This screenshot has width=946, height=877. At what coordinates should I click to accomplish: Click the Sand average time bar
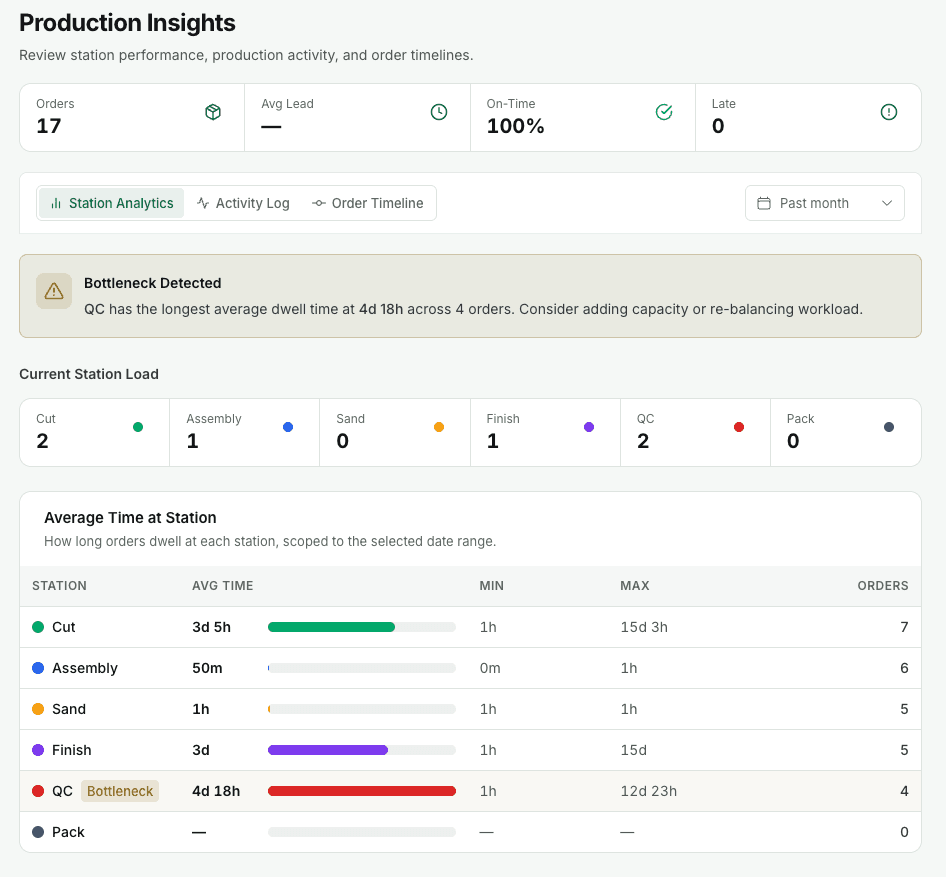click(362, 709)
